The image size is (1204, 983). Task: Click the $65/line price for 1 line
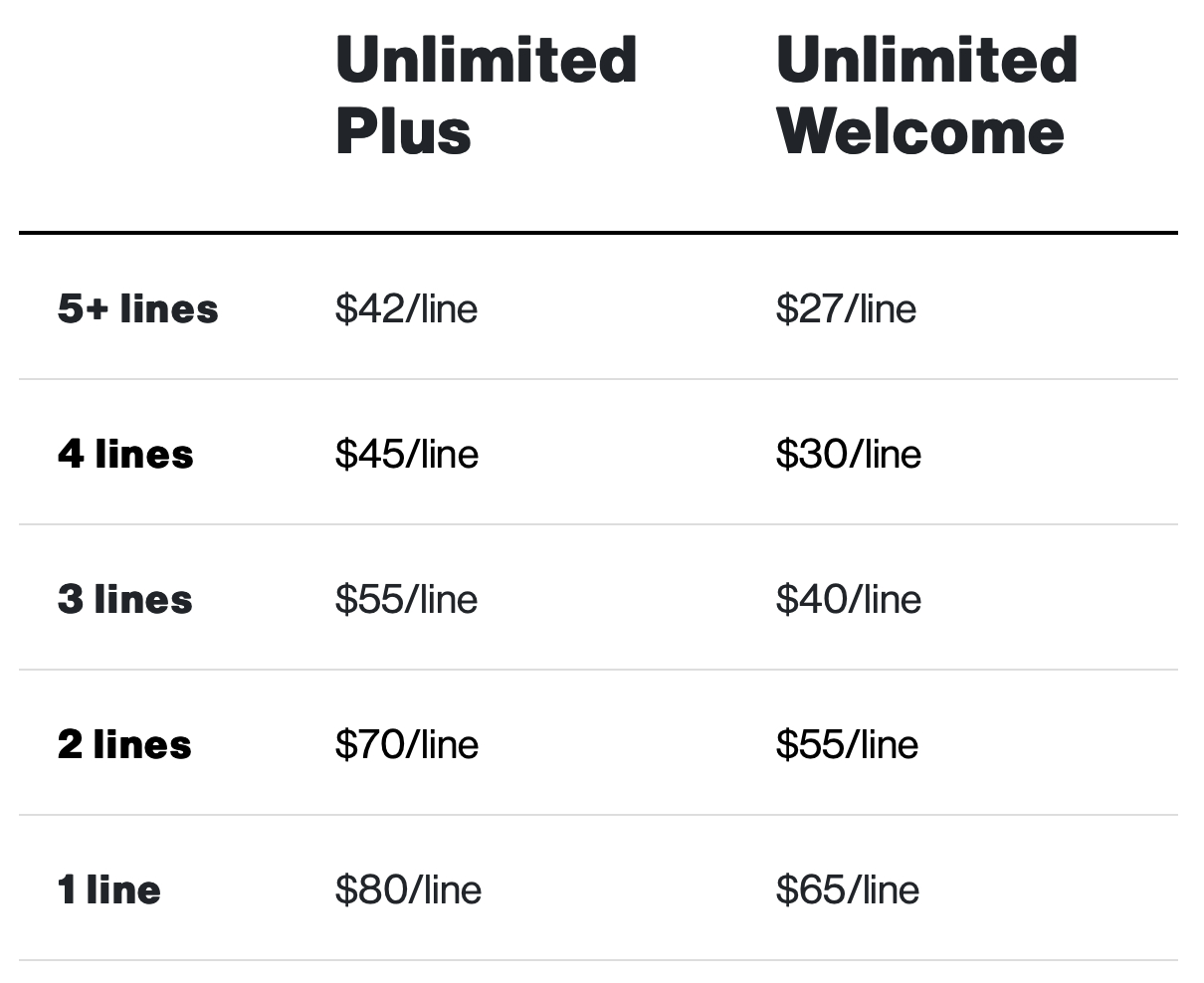tap(847, 889)
